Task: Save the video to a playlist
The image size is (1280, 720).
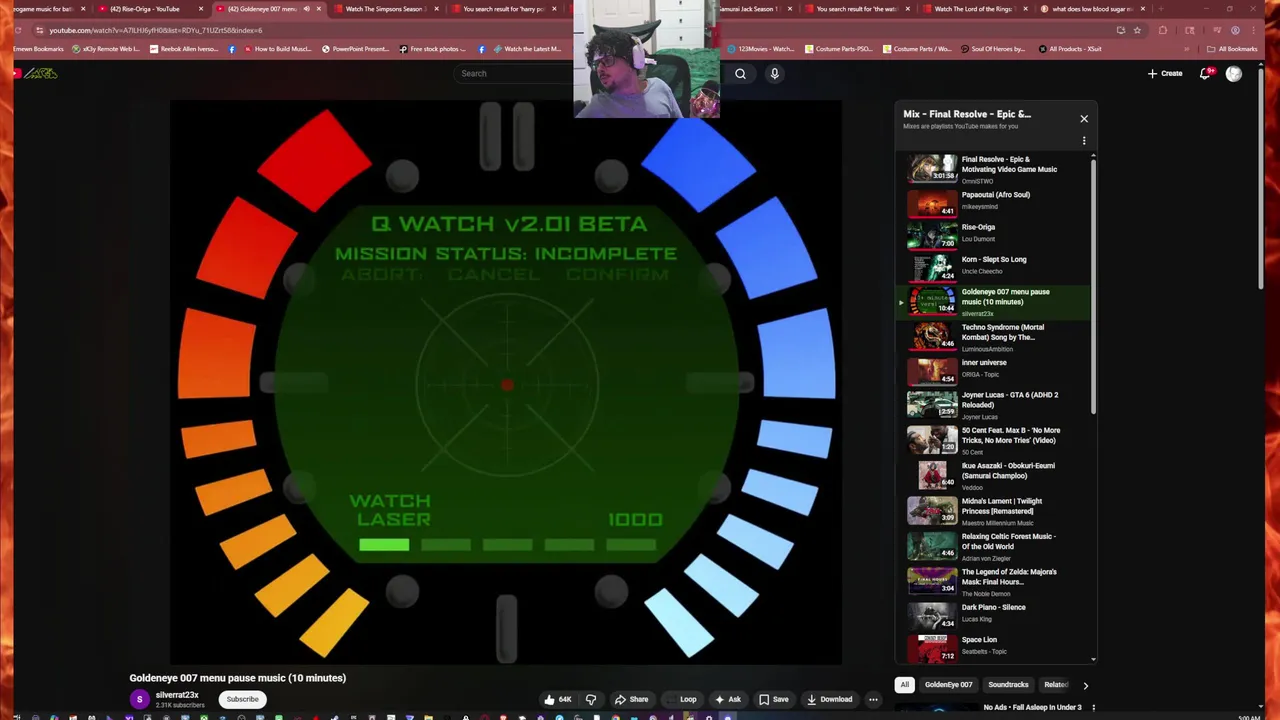Action: (774, 700)
